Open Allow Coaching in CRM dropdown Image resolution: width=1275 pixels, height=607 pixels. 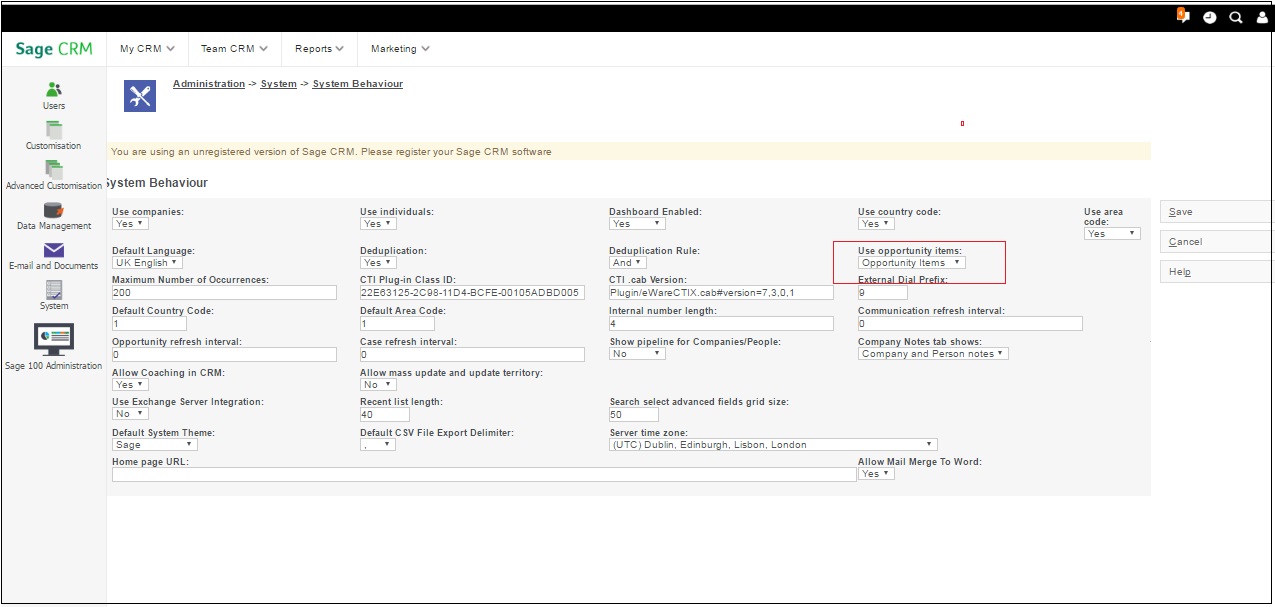(x=130, y=384)
